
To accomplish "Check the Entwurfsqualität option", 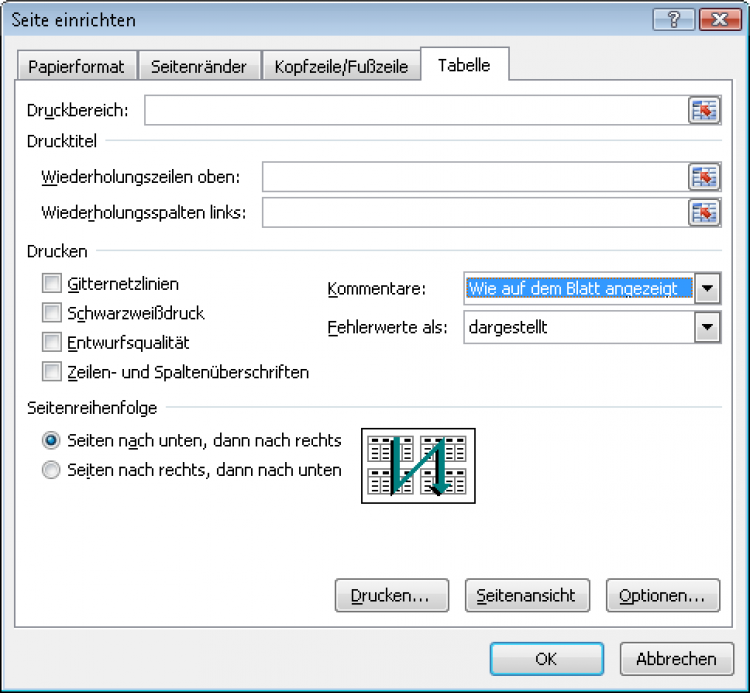I will 52,342.
